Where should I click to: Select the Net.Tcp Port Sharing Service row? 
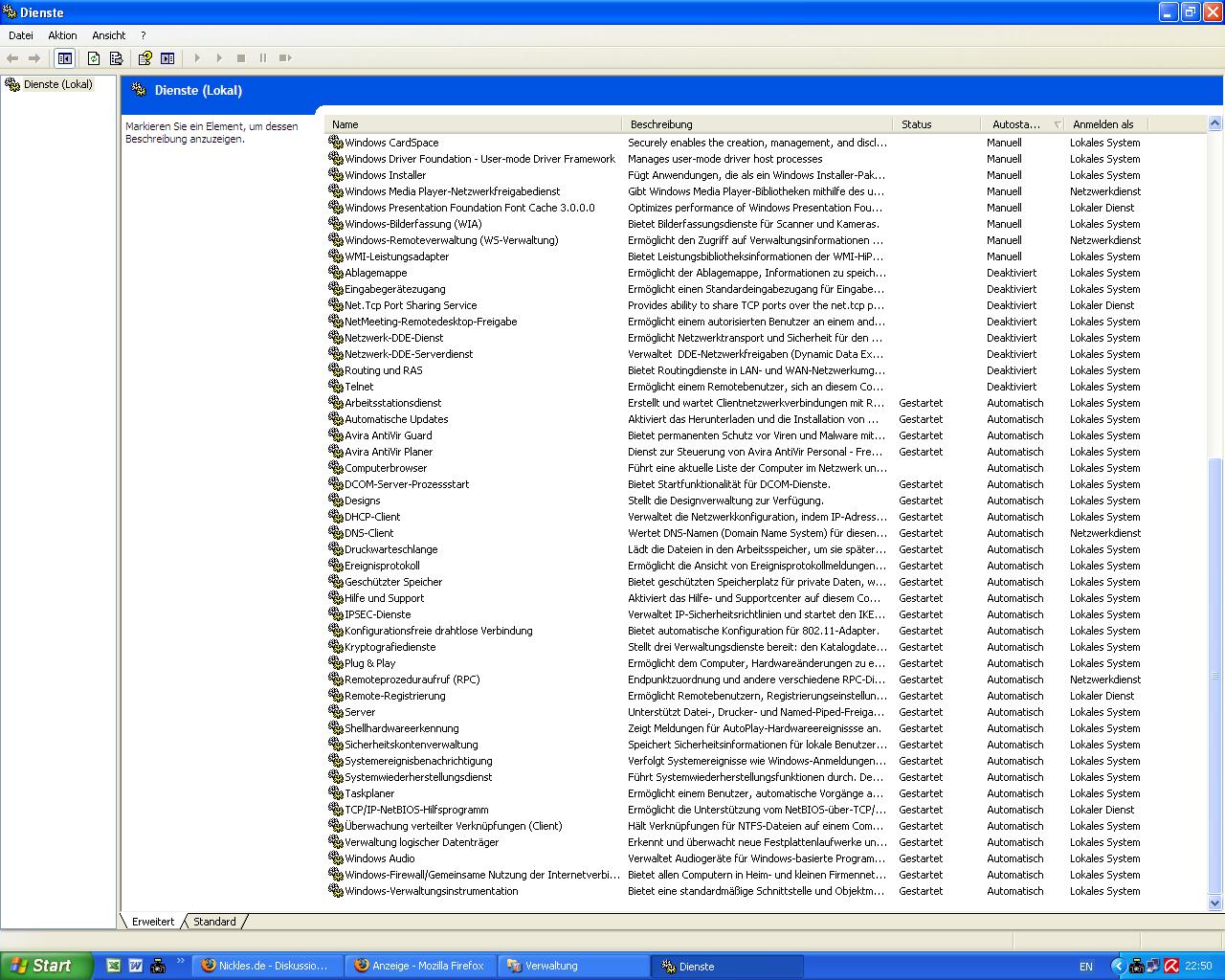point(766,304)
